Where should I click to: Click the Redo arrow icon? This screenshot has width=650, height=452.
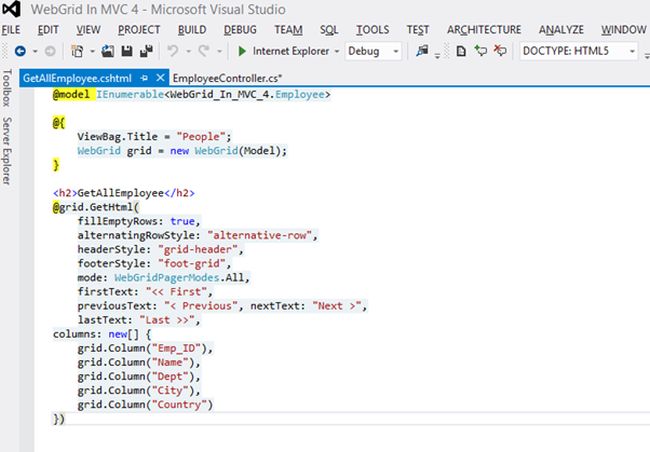[x=204, y=51]
